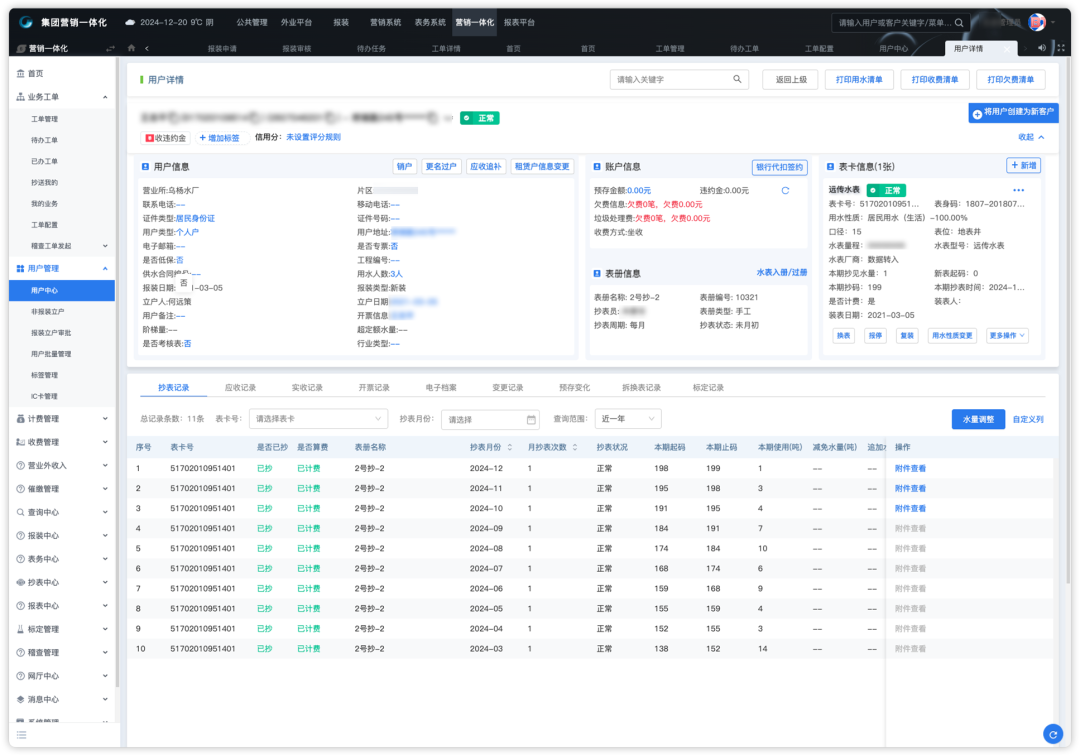Open 计费管理 in the left sidebar
Screen dimensions: 1080x755
coord(60,419)
